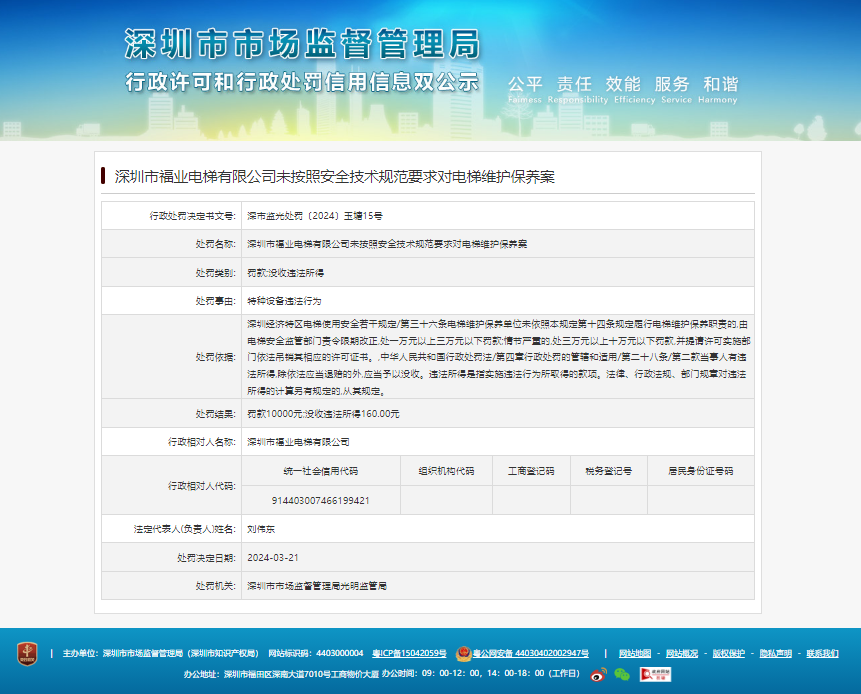861x694 pixels.
Task: Select the authority 深圳市市场监督管理局光明监管局
Action: point(317,586)
